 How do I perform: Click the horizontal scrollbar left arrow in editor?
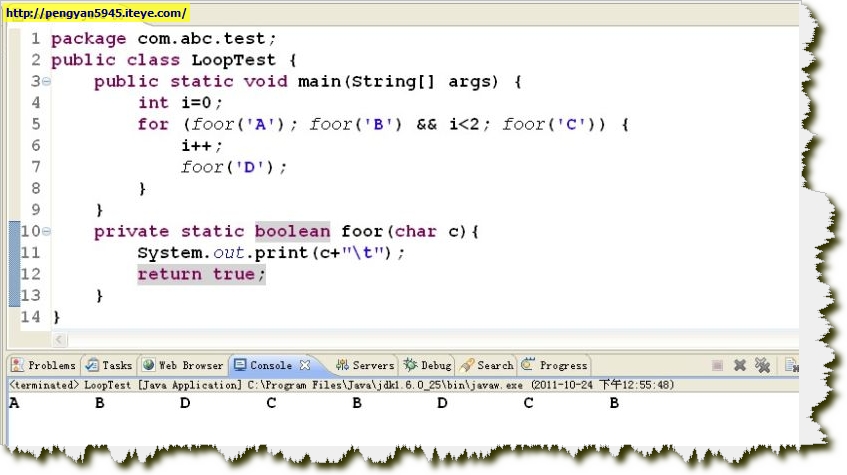pyautogui.click(x=59, y=340)
